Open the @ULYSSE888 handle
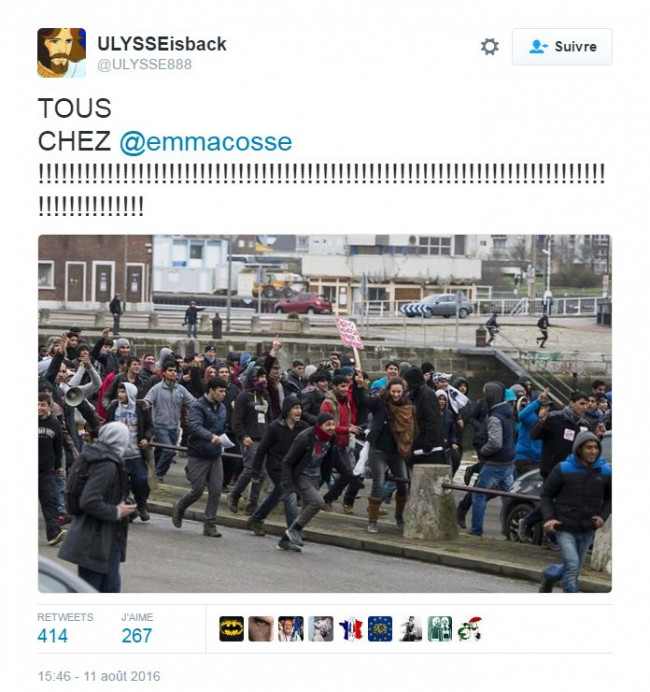This screenshot has width=650, height=692. 144,64
